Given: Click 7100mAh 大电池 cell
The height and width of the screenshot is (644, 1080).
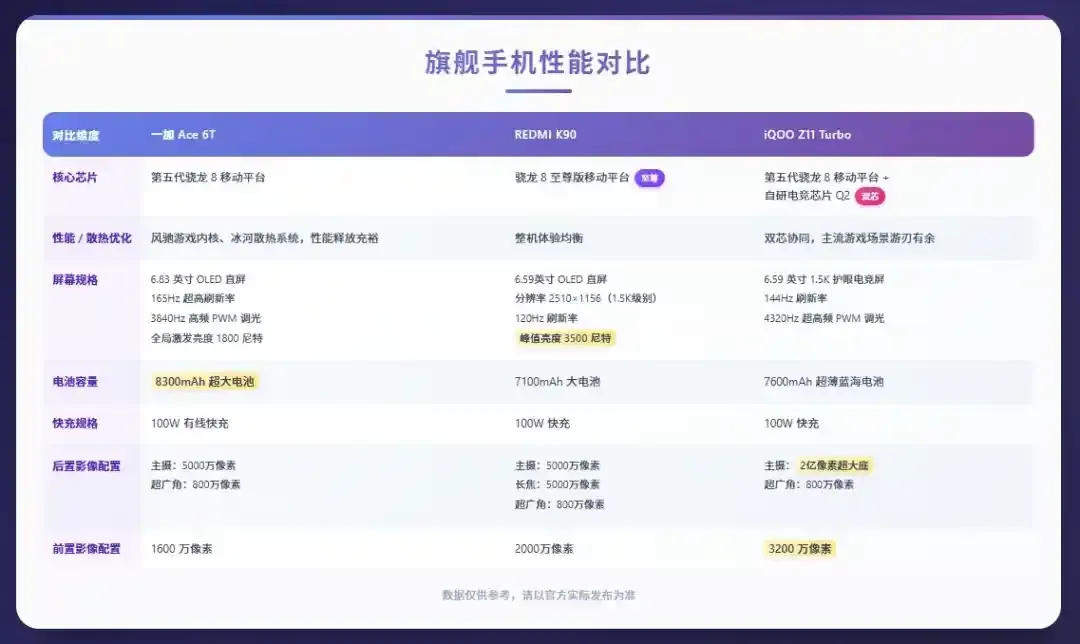Looking at the screenshot, I should point(557,382).
